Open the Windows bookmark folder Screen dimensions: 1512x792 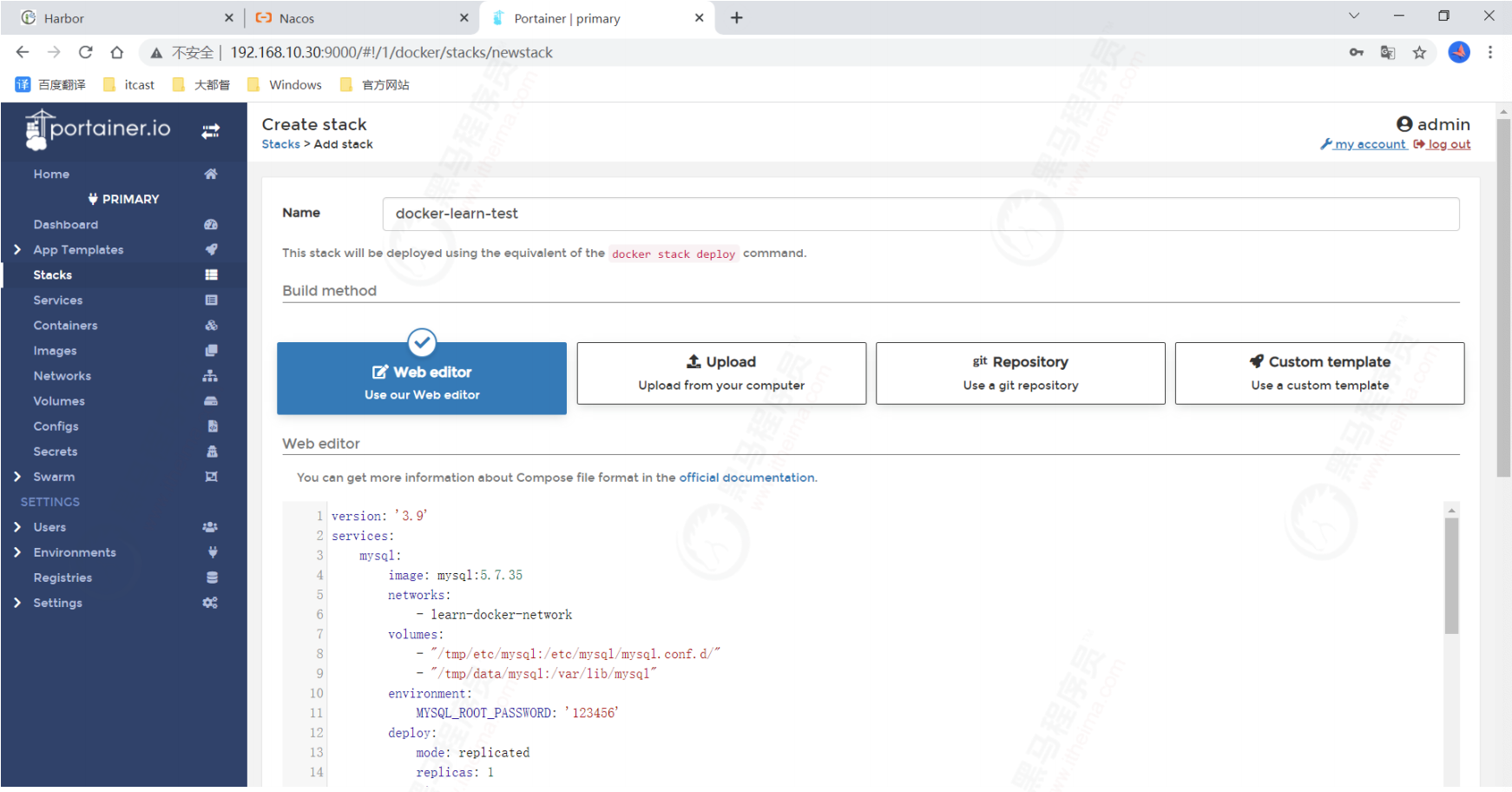point(285,84)
